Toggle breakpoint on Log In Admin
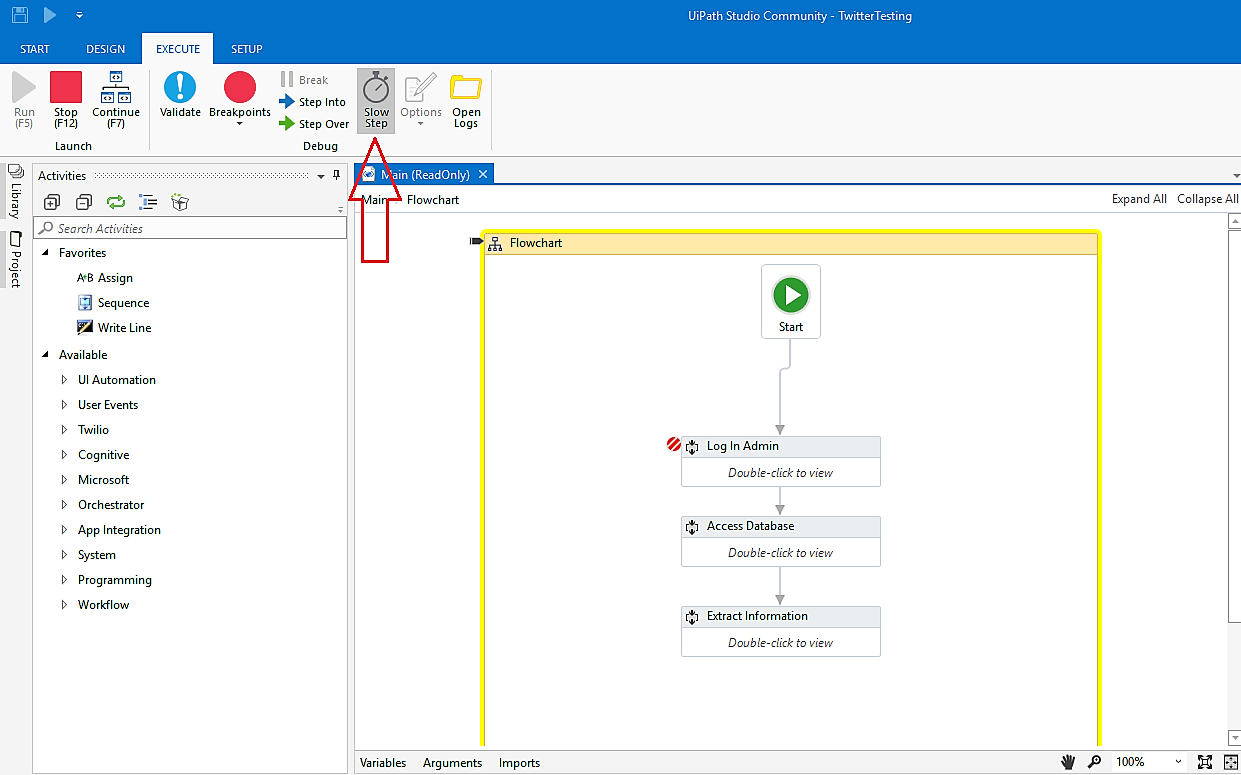The height and width of the screenshot is (775, 1241). coord(674,445)
